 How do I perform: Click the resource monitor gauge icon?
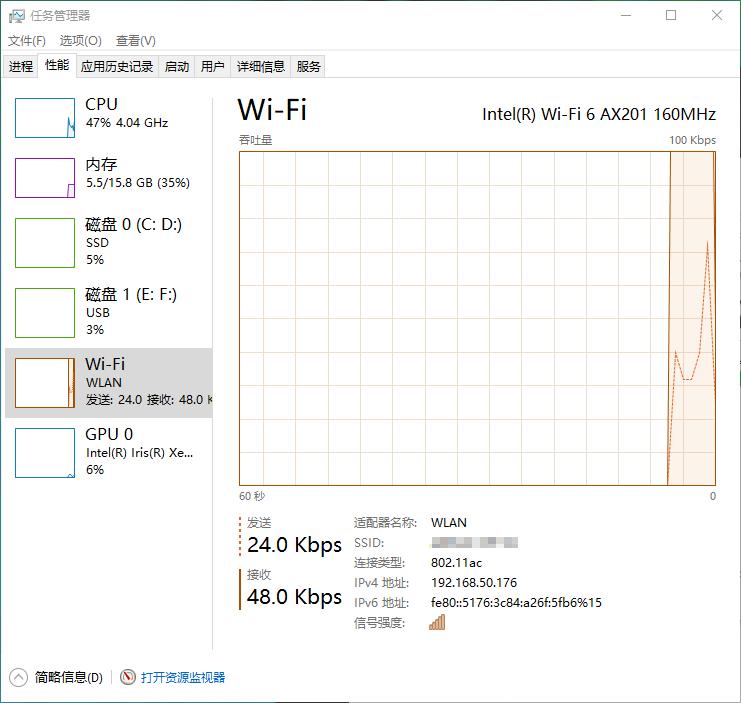128,677
